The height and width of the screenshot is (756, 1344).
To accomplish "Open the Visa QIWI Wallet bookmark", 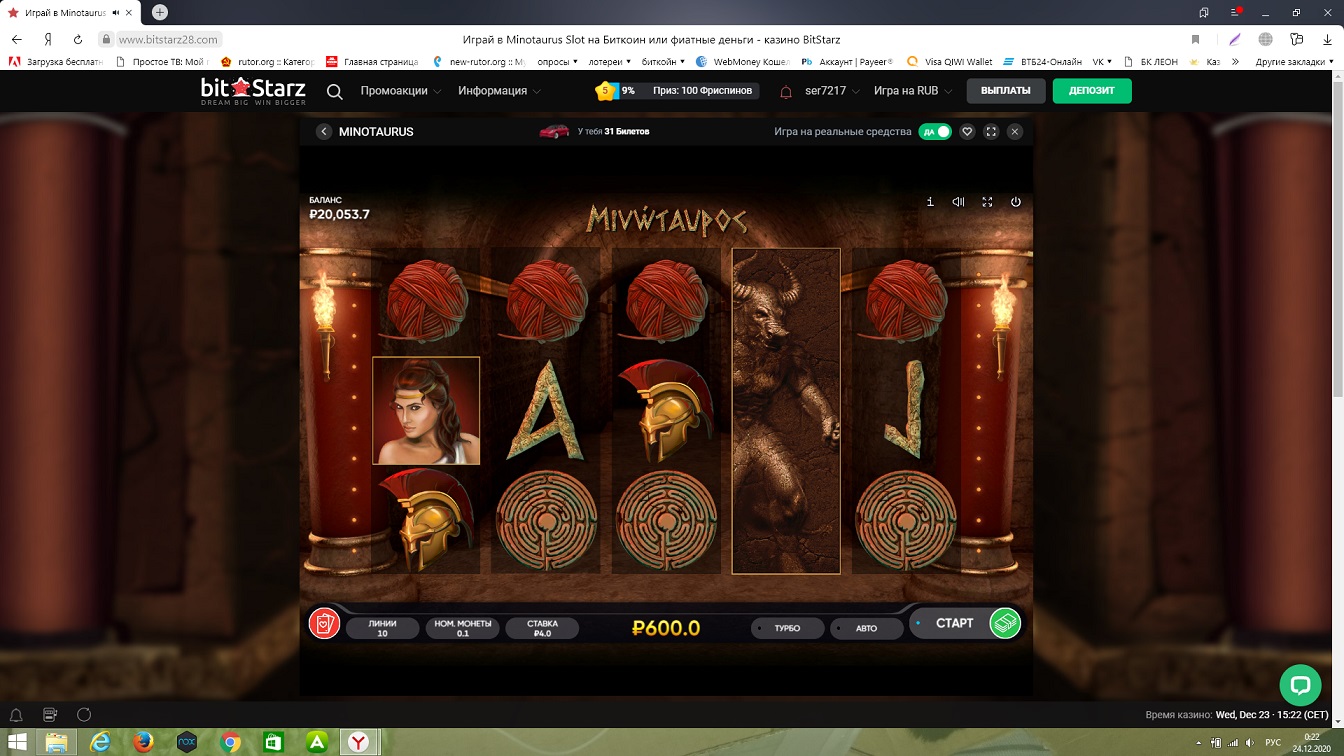I will (949, 62).
